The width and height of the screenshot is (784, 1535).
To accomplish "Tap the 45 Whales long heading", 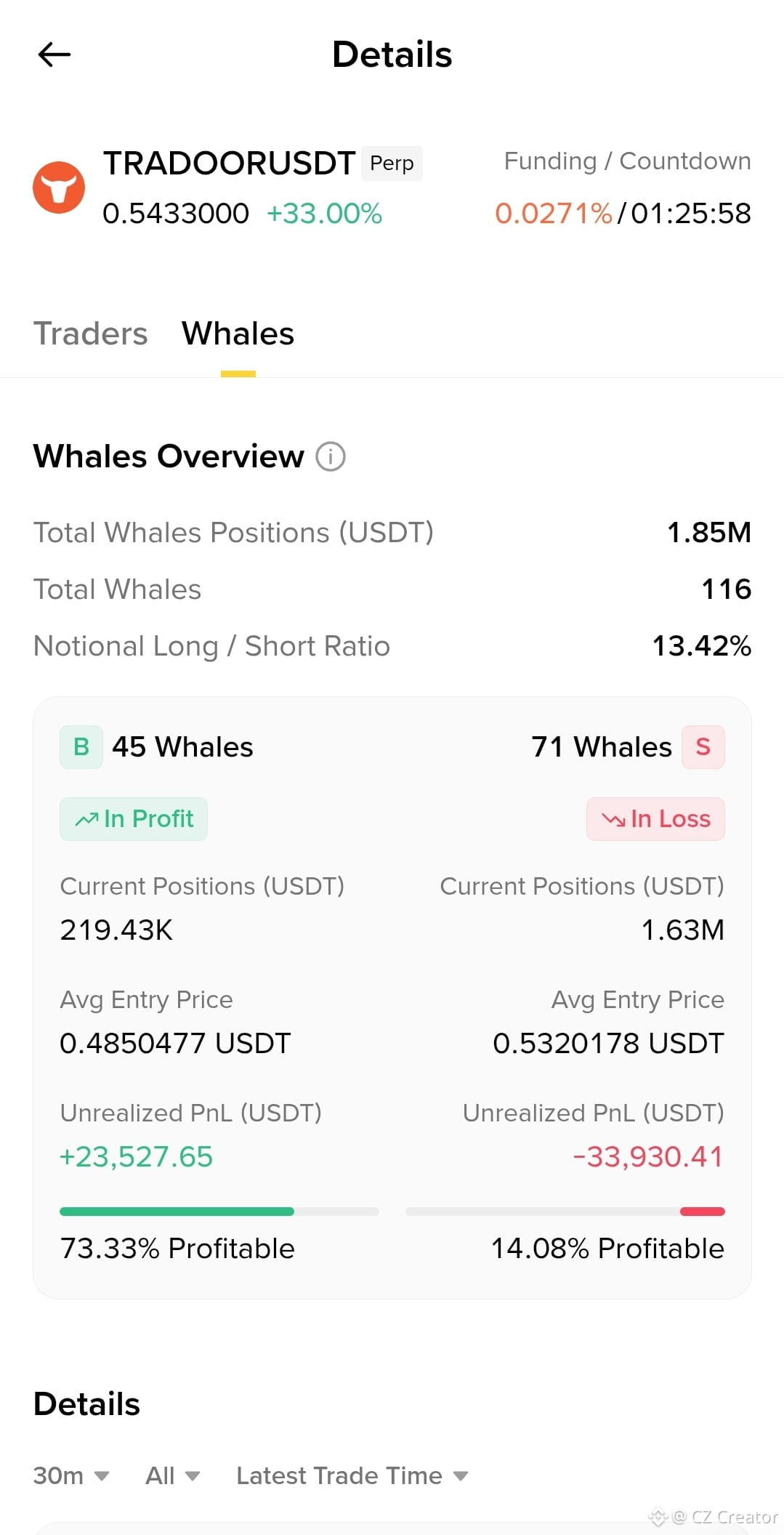I will pyautogui.click(x=182, y=747).
